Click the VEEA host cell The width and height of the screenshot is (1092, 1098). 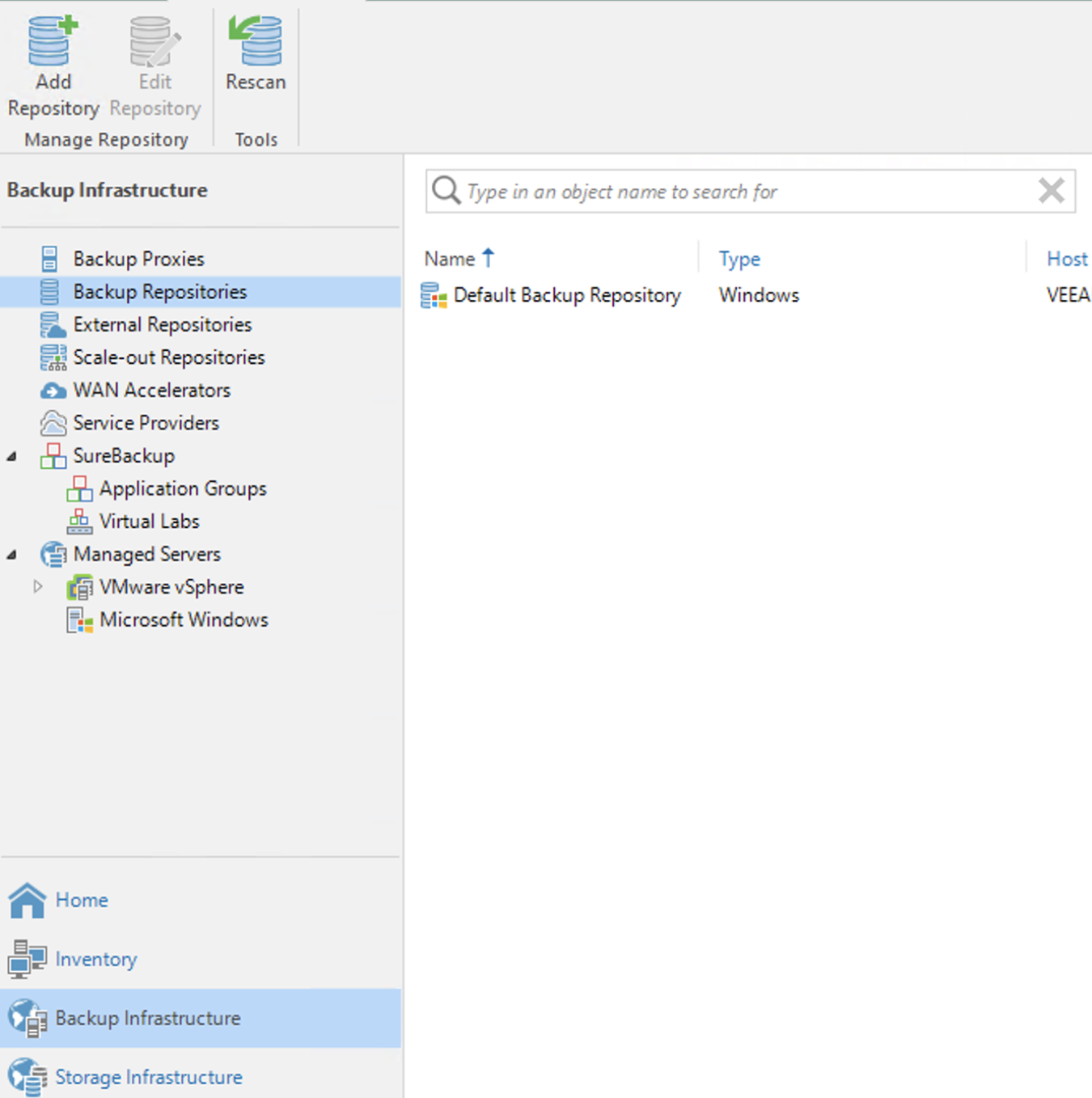click(1069, 295)
